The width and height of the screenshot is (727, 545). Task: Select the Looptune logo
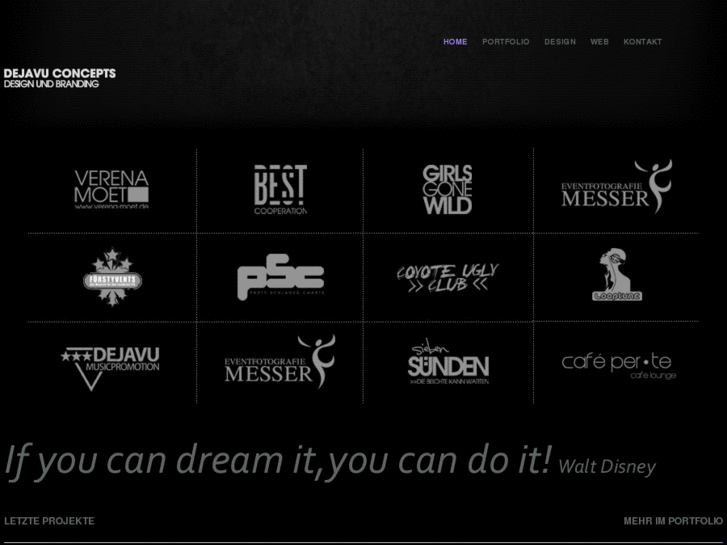pos(617,275)
